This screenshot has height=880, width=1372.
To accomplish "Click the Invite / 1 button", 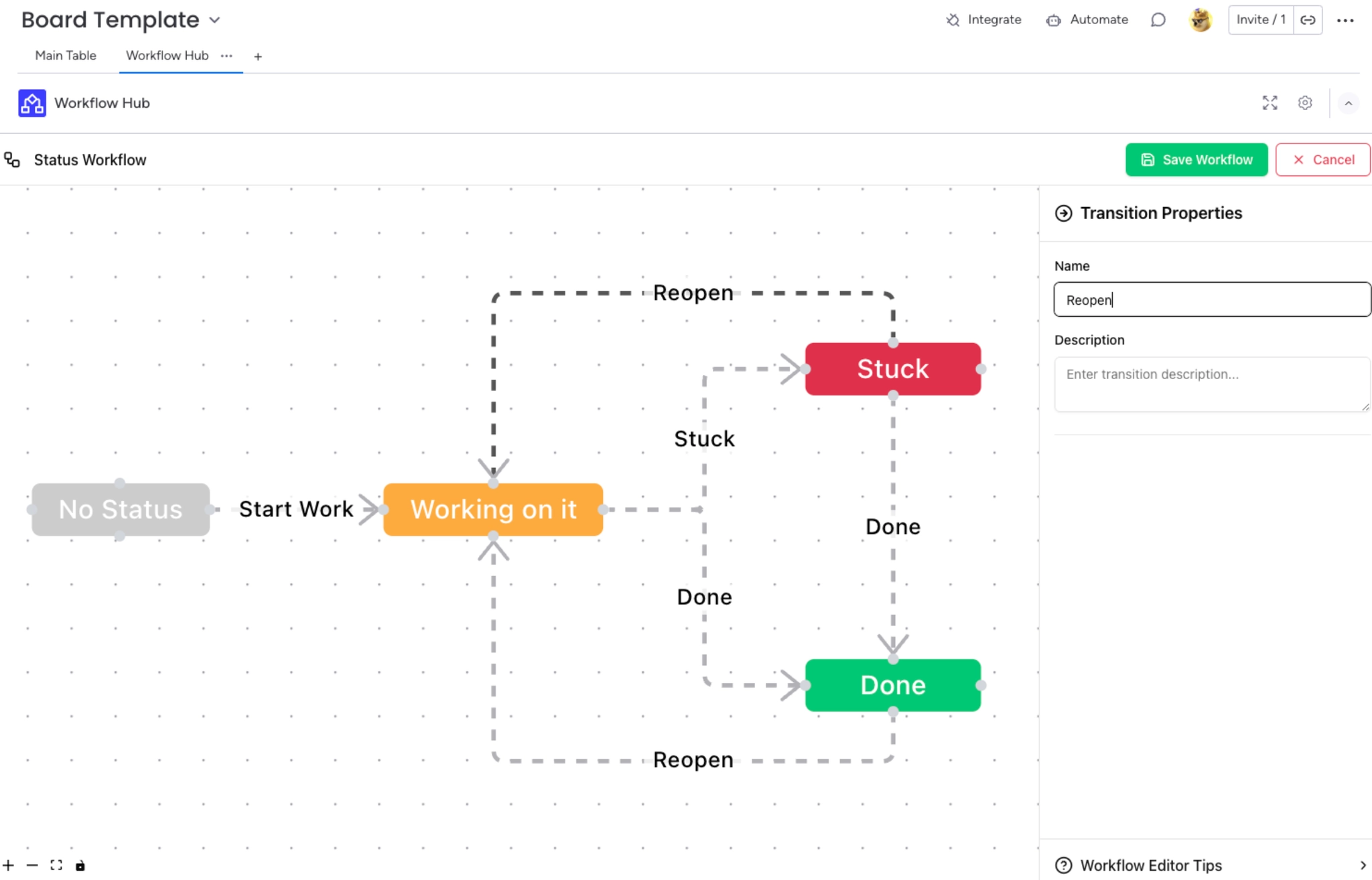I will [1259, 19].
